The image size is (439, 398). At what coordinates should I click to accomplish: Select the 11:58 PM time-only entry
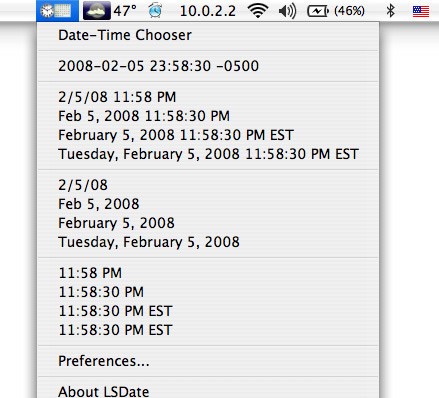pos(208,273)
